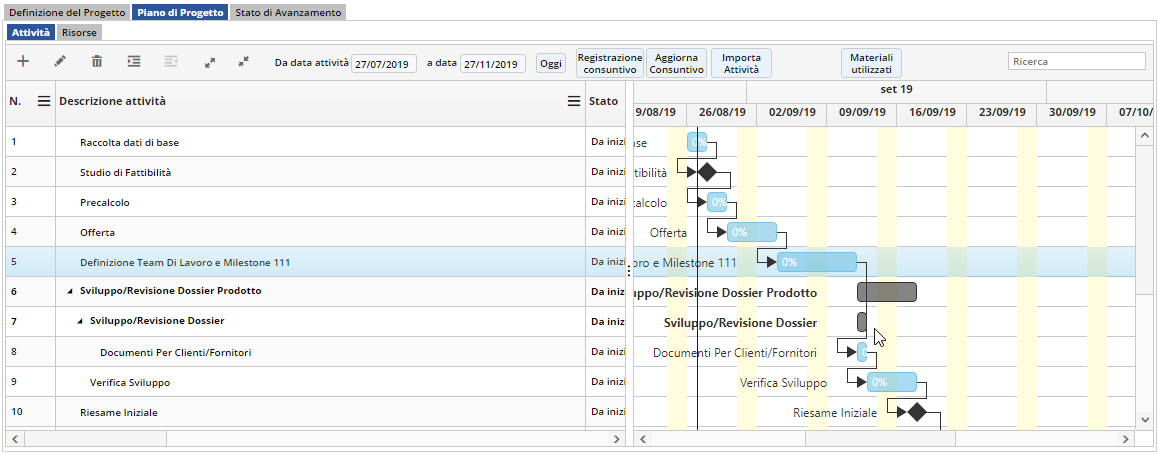Screen dimensions: 1158x455
Task: Click the collapse all arrows icon
Action: (243, 62)
